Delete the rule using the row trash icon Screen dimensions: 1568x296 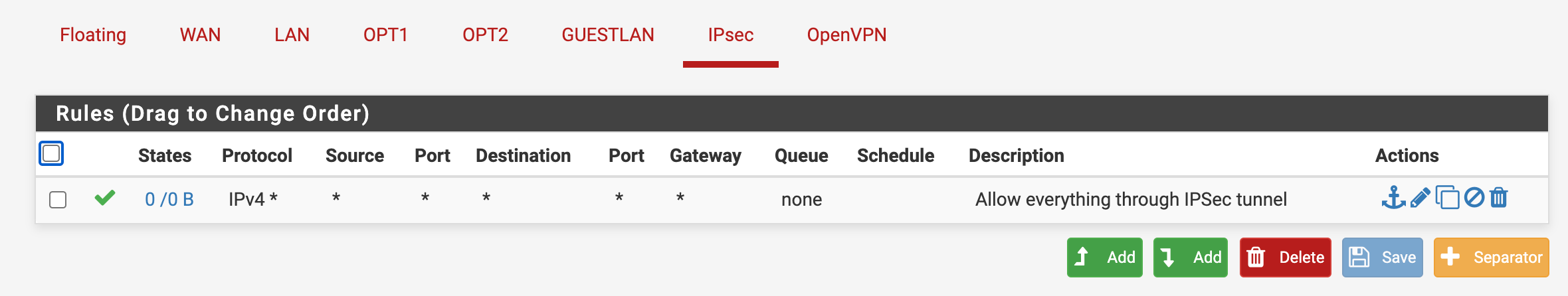click(1499, 198)
